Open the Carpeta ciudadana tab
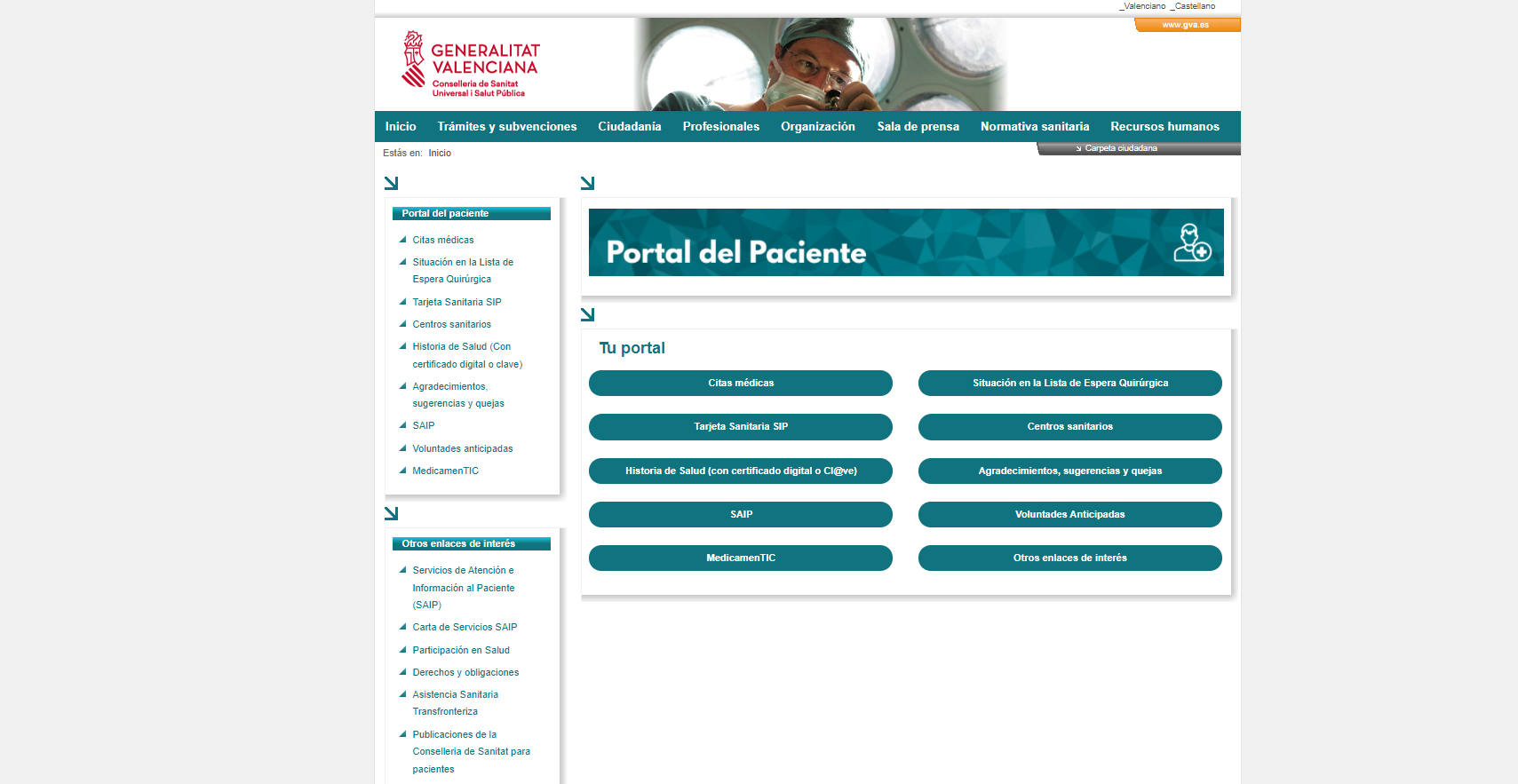This screenshot has height=784, width=1518. click(x=1120, y=148)
